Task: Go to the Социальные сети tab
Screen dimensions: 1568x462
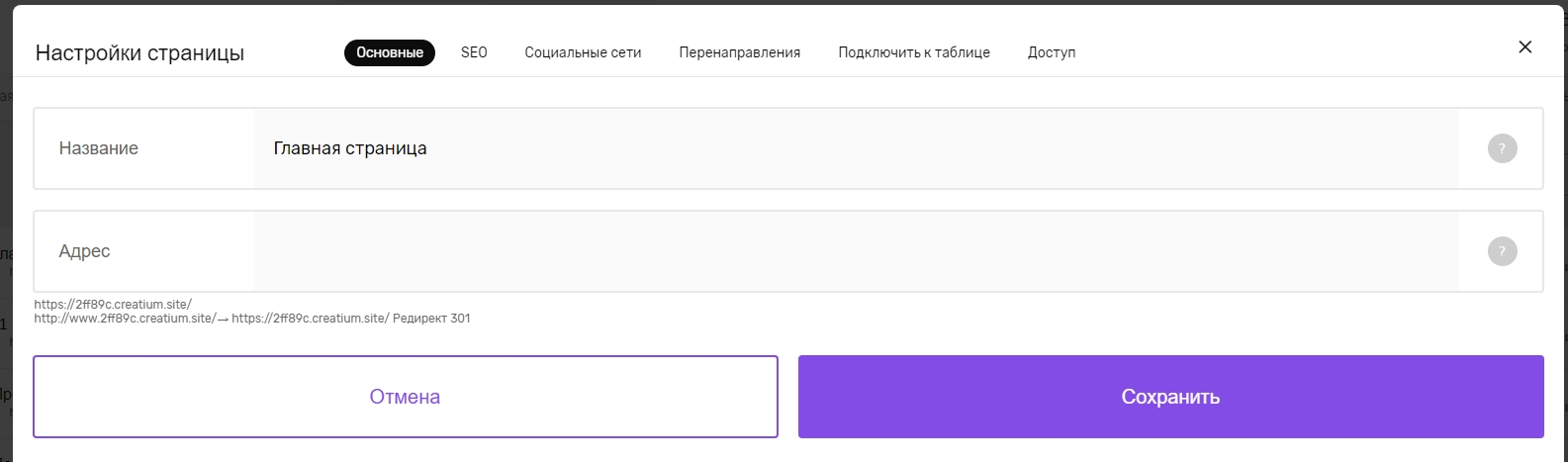Action: [583, 52]
